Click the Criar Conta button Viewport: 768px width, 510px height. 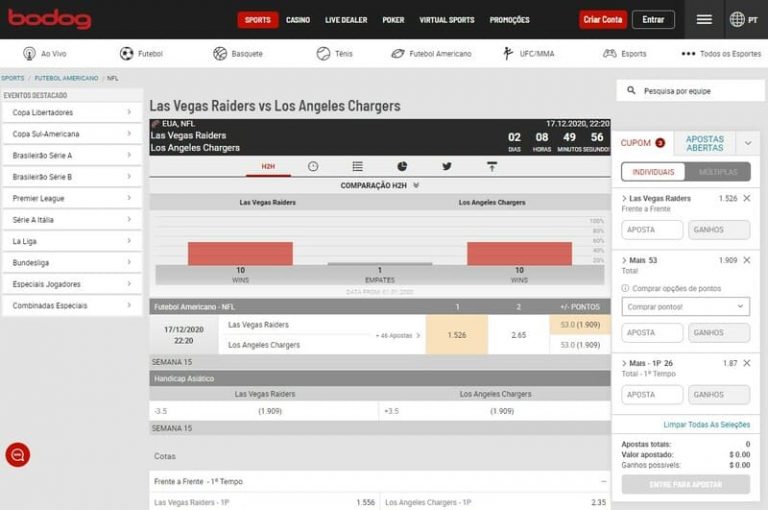click(602, 20)
